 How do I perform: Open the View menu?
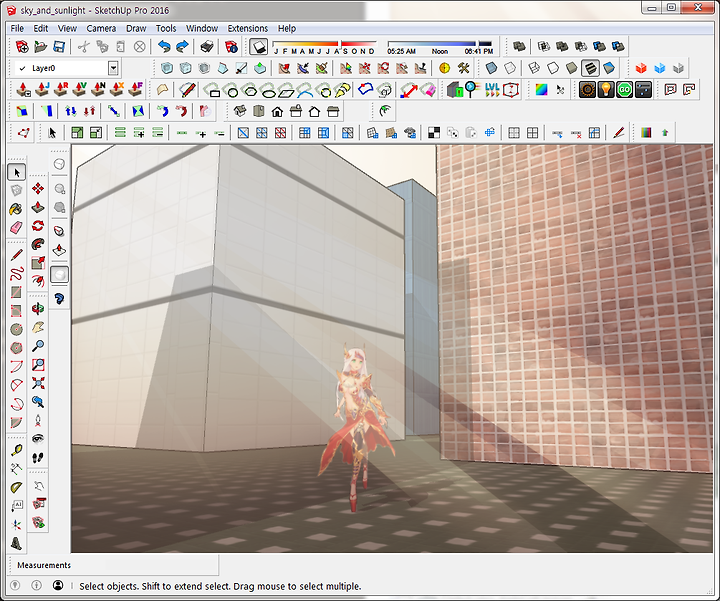point(67,28)
